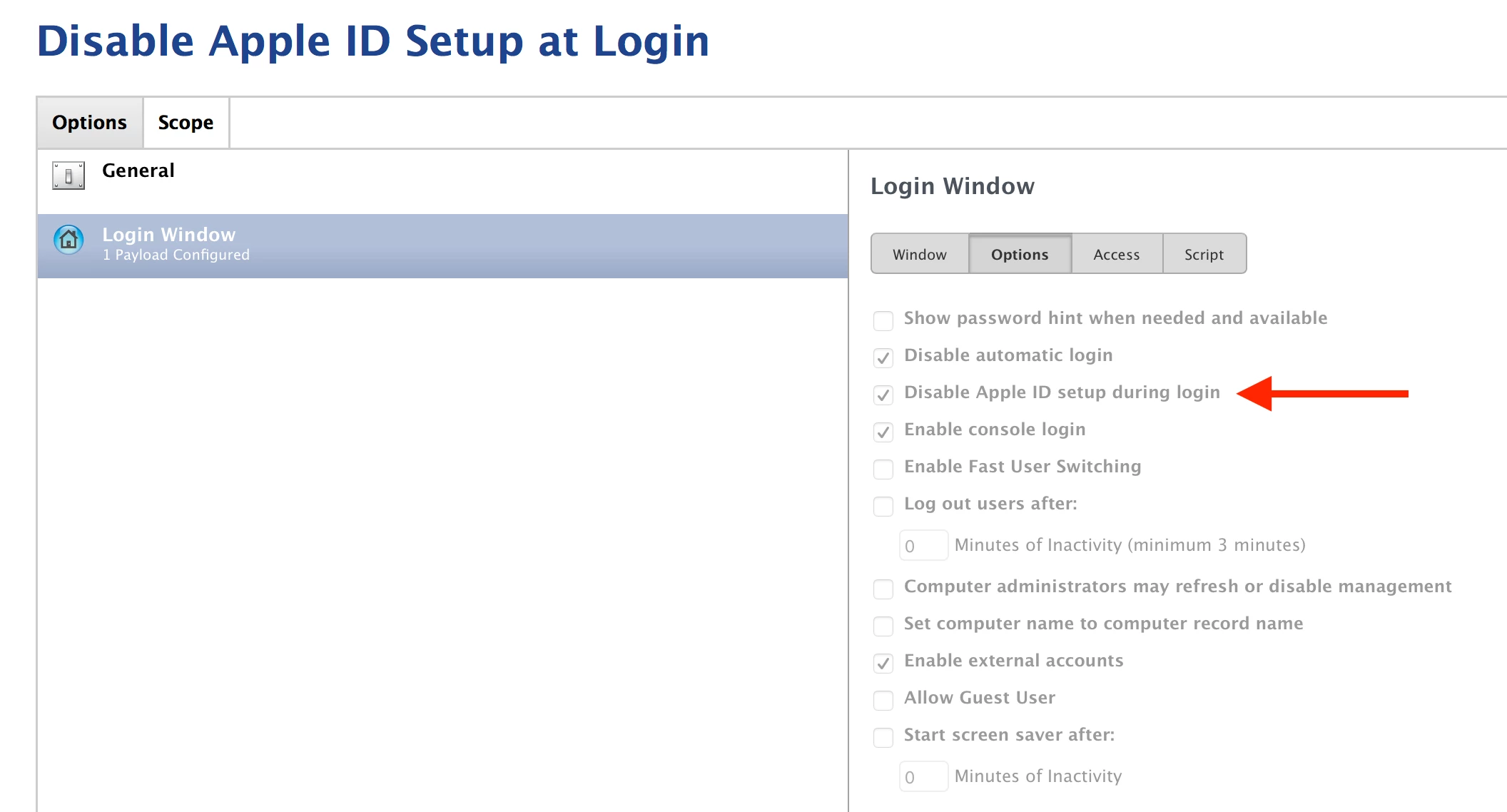
Task: Enable the Log out users after checkbox
Action: pyautogui.click(x=883, y=506)
